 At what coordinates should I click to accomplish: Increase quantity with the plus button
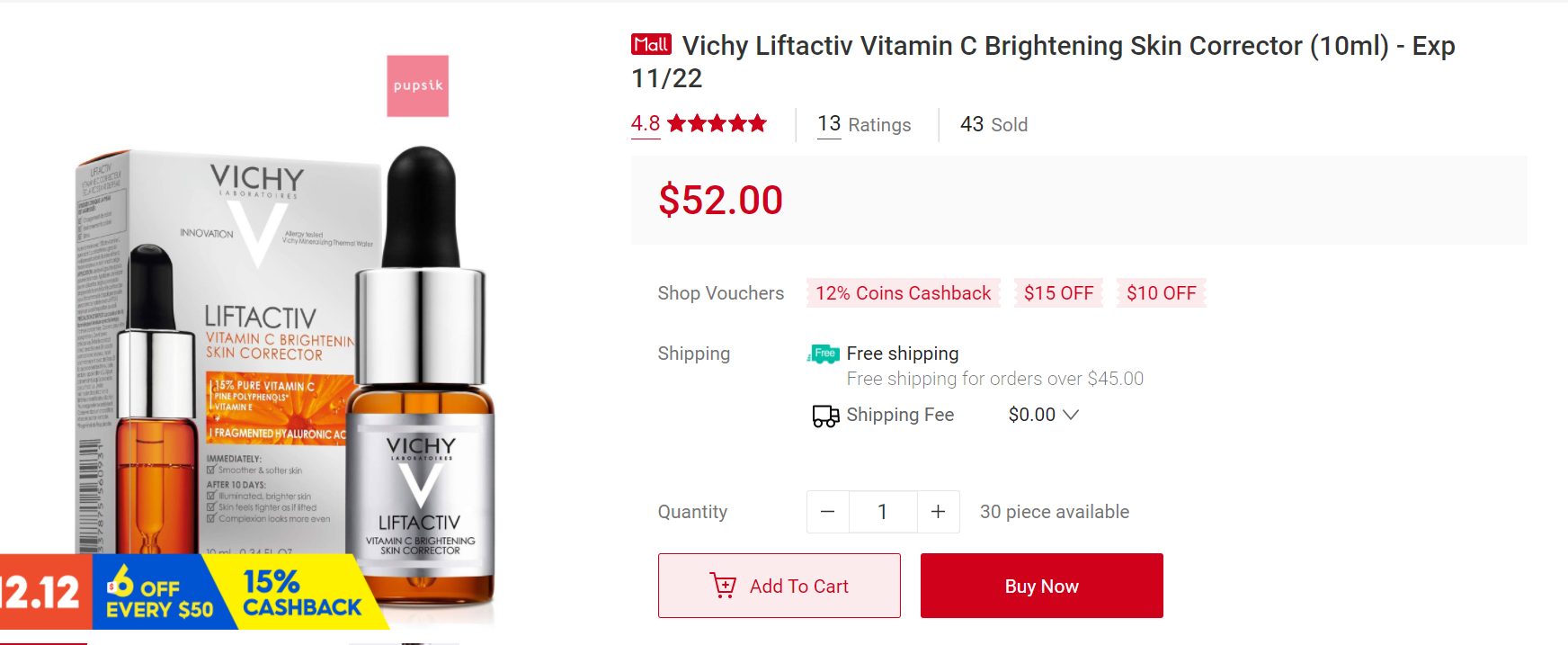[938, 512]
